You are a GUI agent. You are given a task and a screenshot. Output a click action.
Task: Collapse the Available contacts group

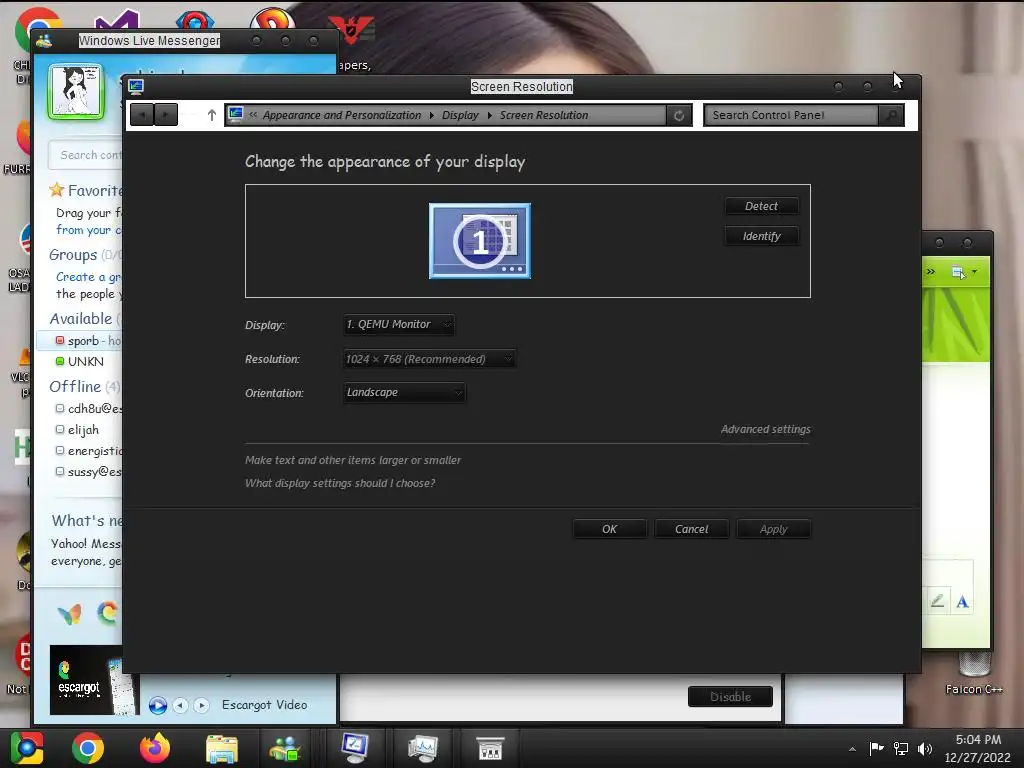coord(80,319)
